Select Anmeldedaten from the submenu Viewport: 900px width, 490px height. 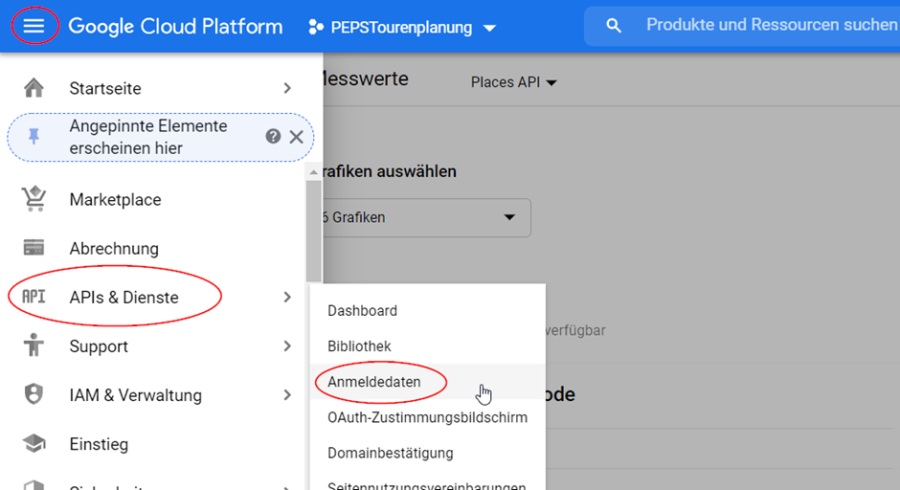coord(374,382)
